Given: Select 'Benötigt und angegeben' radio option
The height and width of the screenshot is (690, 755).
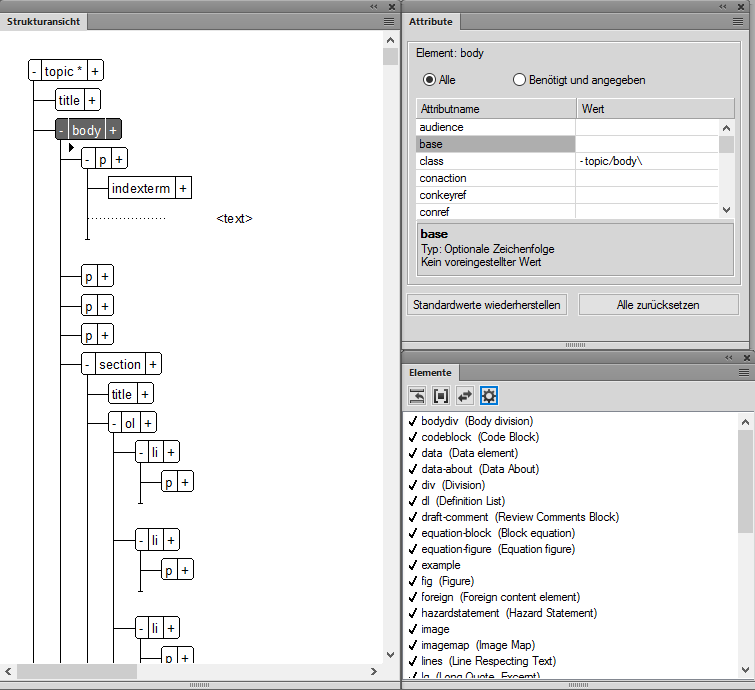Looking at the screenshot, I should coord(519,80).
